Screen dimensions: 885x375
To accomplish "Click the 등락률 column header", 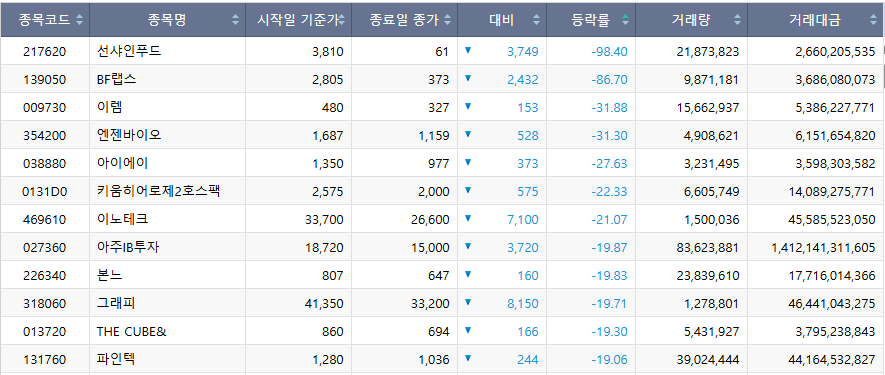I will click(591, 20).
